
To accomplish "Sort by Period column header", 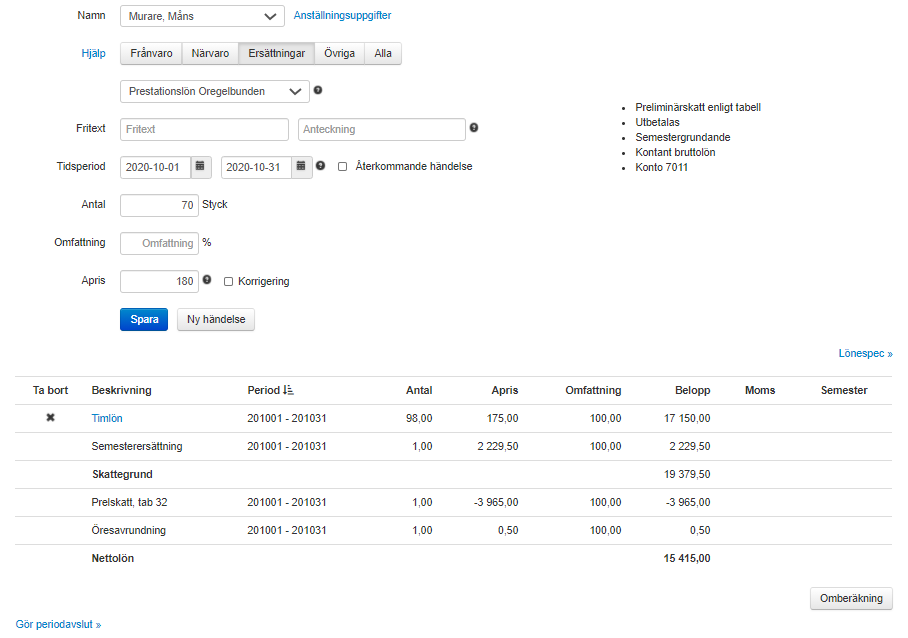I will click(270, 390).
